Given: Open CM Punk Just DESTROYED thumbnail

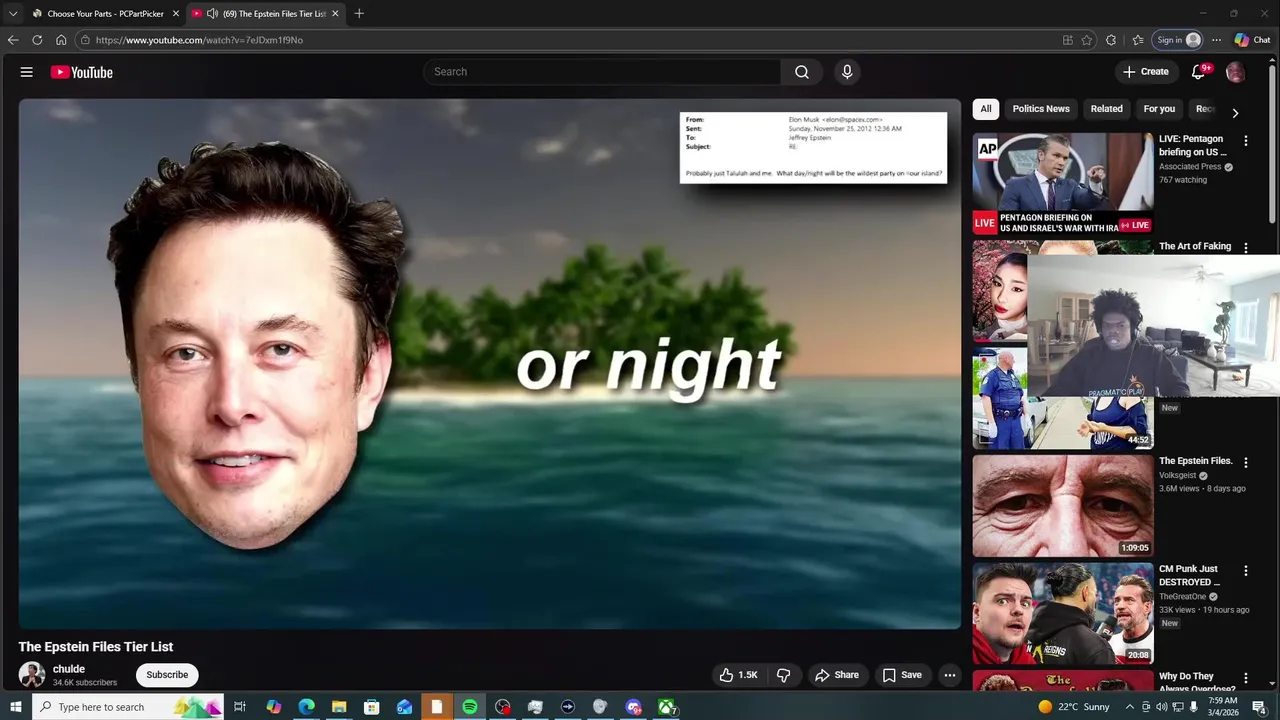Looking at the screenshot, I should point(1063,613).
